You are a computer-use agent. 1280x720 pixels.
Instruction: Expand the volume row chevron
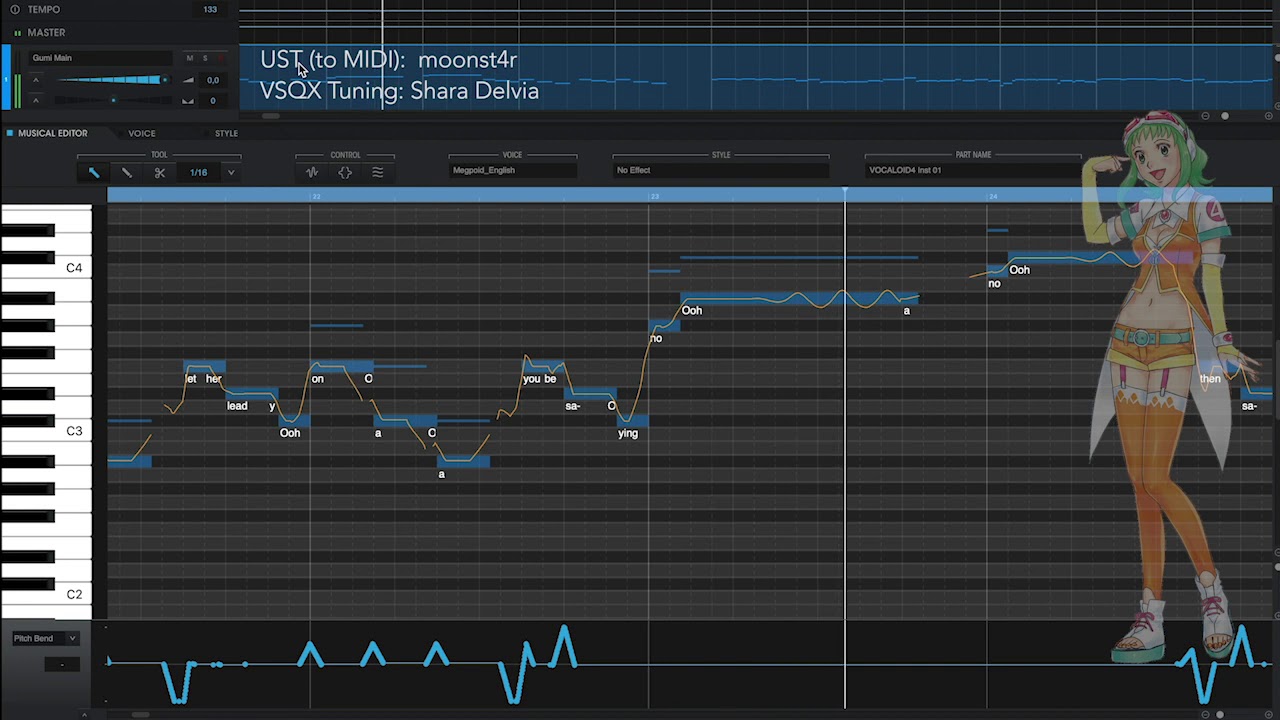[36, 80]
